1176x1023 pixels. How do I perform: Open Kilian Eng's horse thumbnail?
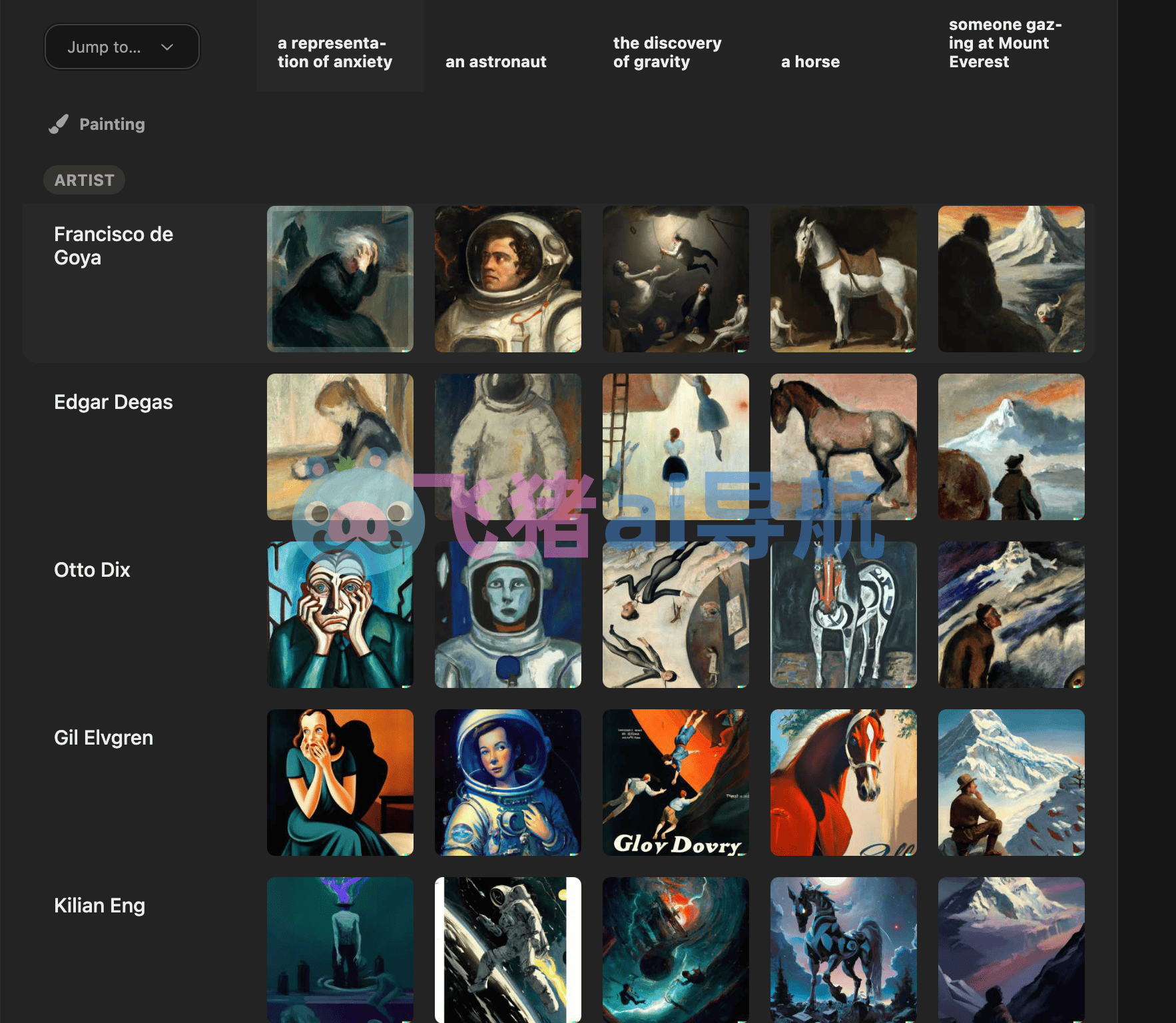[x=844, y=950]
